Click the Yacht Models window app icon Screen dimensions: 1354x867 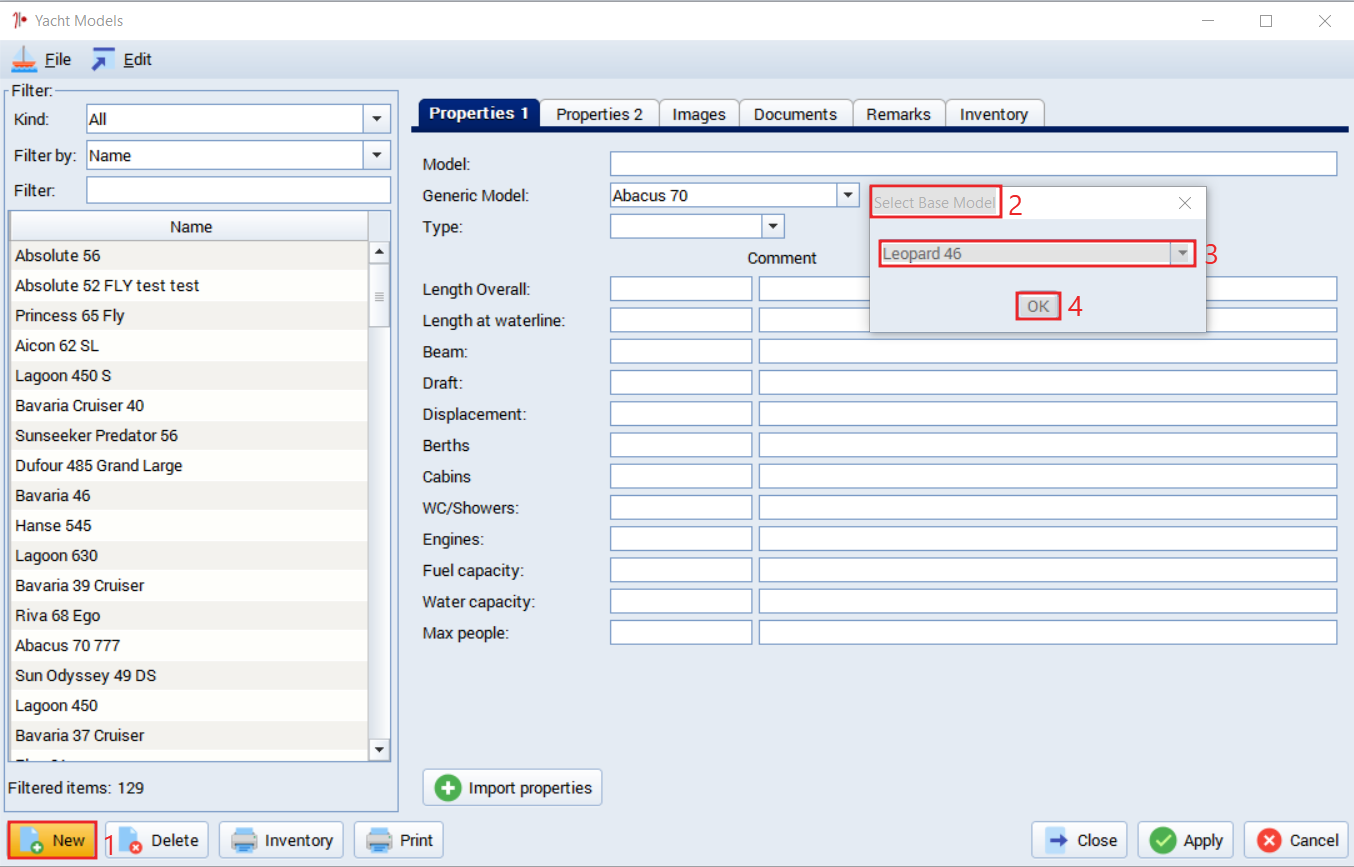click(18, 20)
